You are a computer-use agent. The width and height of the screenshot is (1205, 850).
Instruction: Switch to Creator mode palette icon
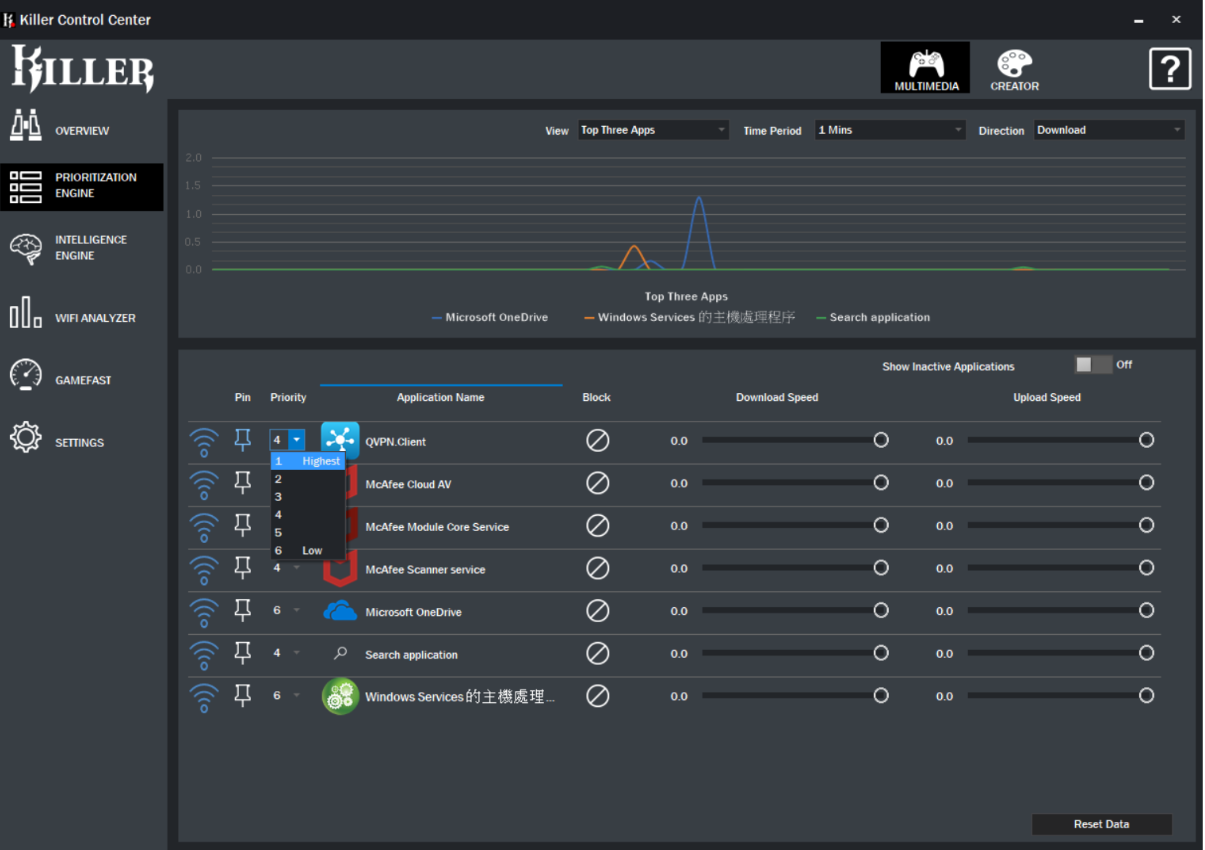click(1014, 64)
